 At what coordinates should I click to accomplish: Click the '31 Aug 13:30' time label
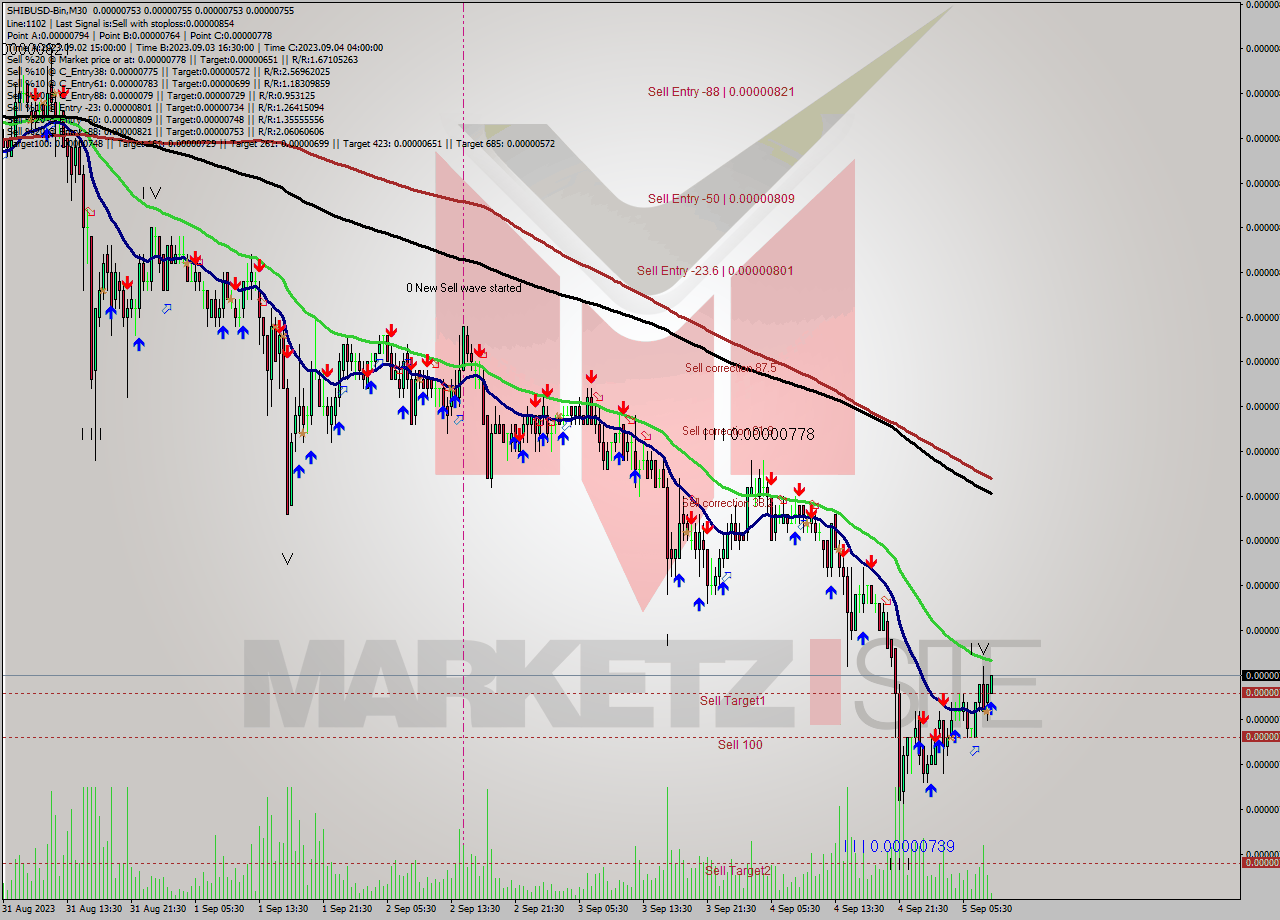[94, 909]
